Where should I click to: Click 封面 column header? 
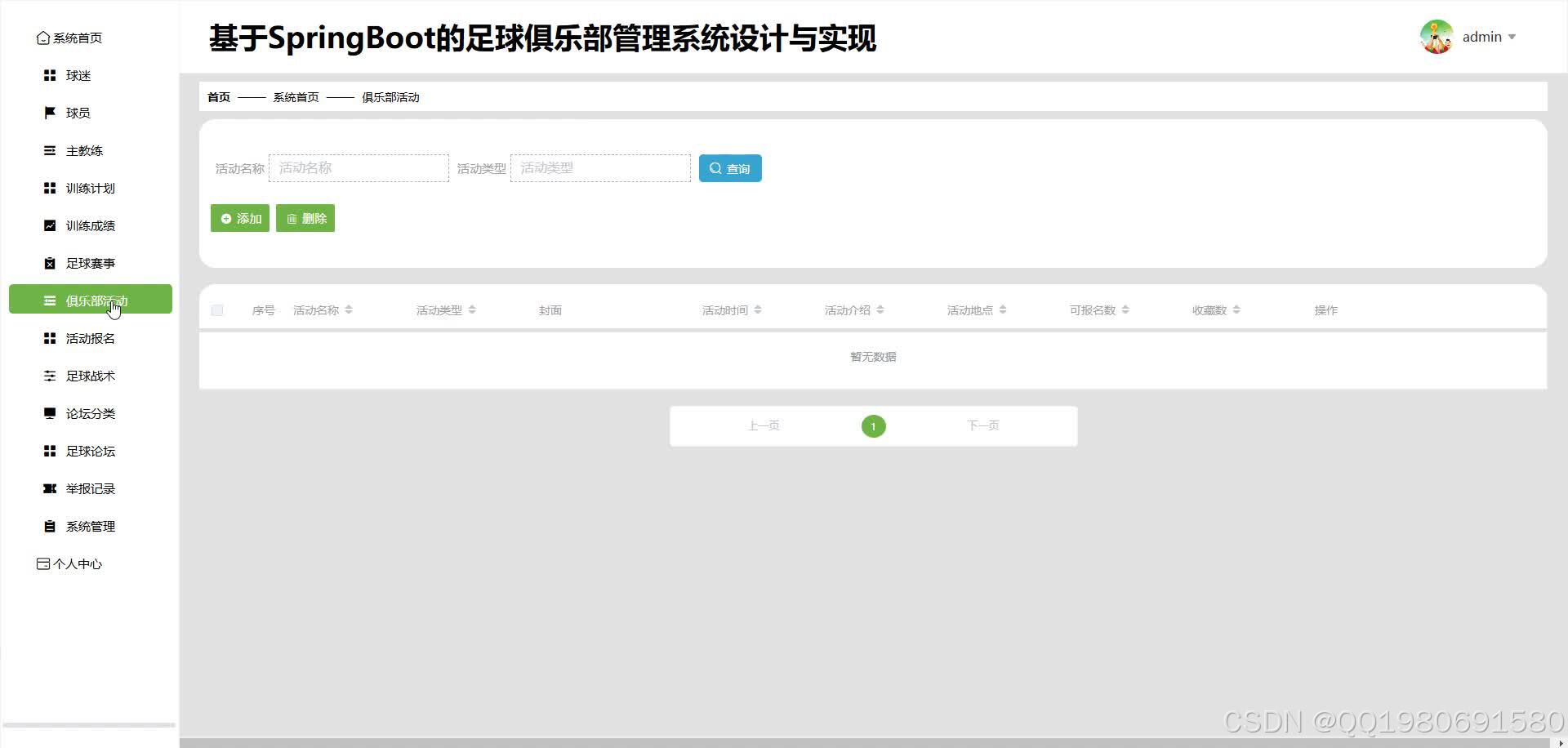pos(550,310)
